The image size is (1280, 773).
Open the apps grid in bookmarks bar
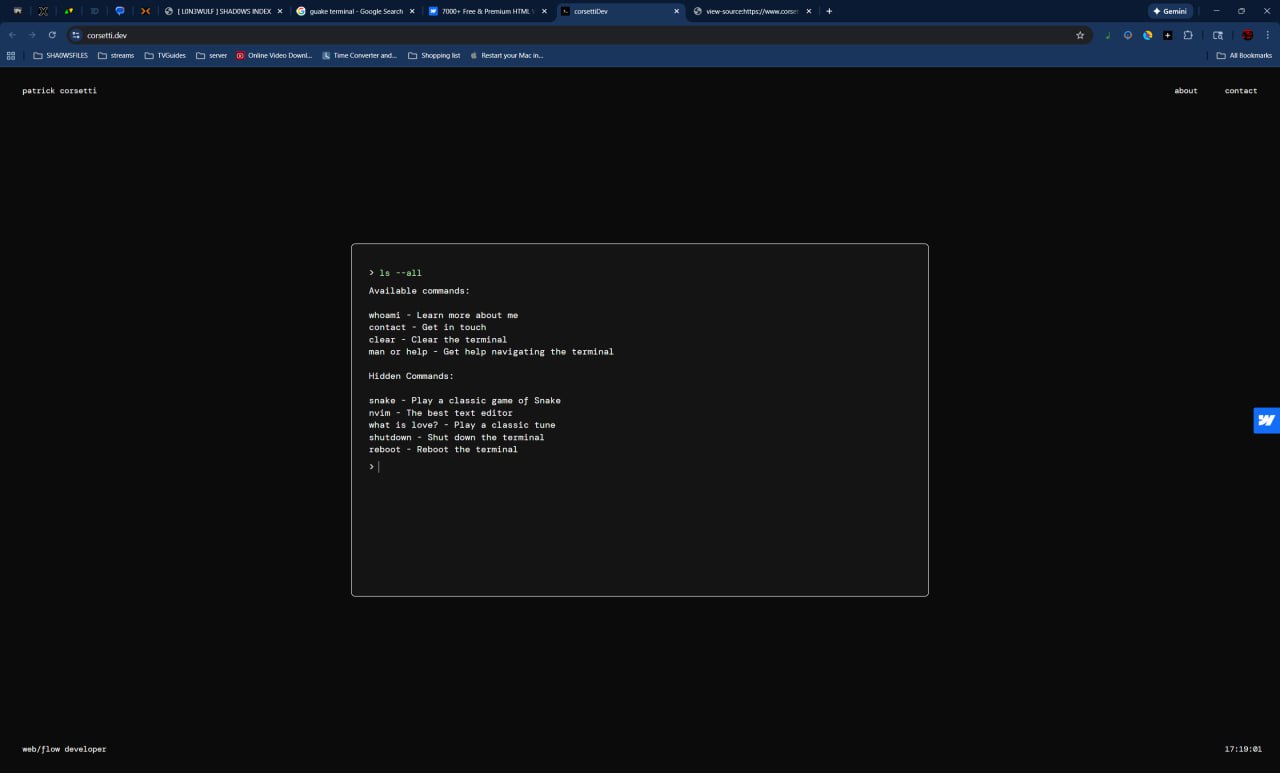tap(11, 56)
